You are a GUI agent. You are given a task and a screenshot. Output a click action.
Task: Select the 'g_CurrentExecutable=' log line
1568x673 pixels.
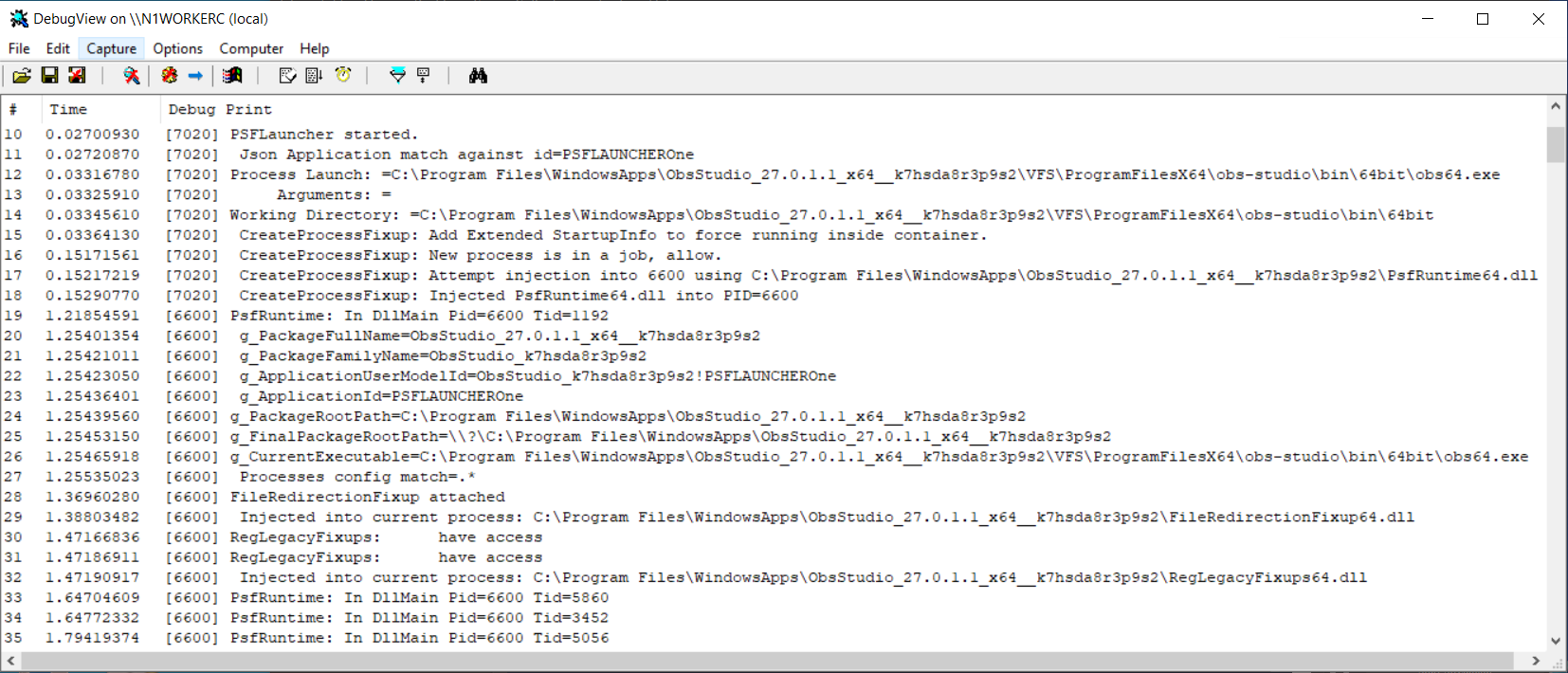point(775,457)
